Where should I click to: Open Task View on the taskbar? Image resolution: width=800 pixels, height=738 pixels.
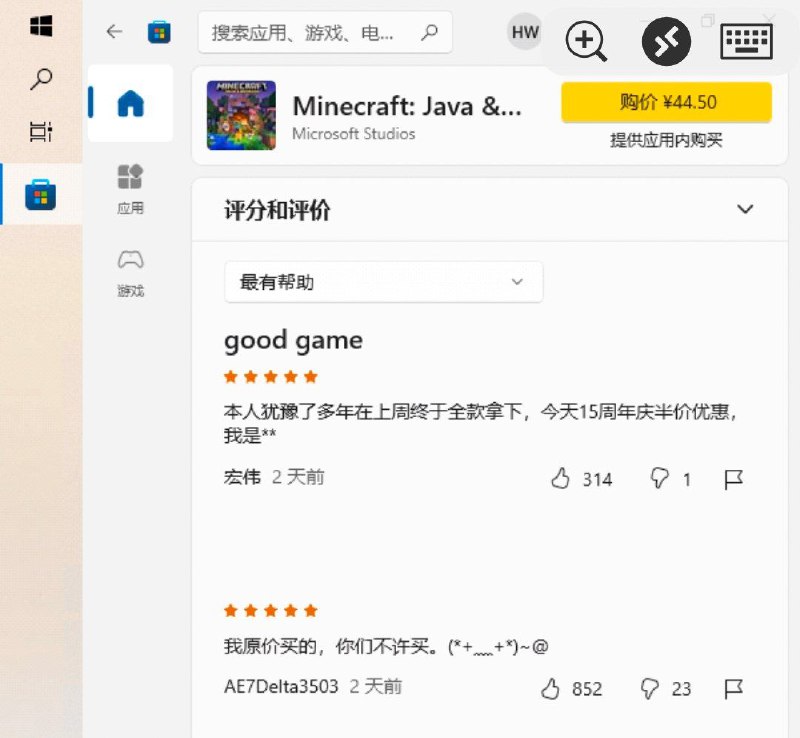coord(41,132)
